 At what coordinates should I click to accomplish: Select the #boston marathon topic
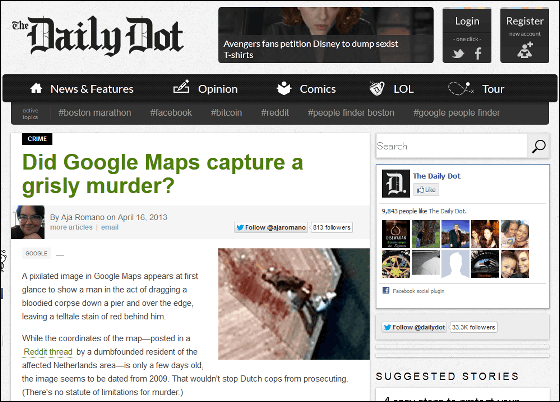tap(95, 113)
